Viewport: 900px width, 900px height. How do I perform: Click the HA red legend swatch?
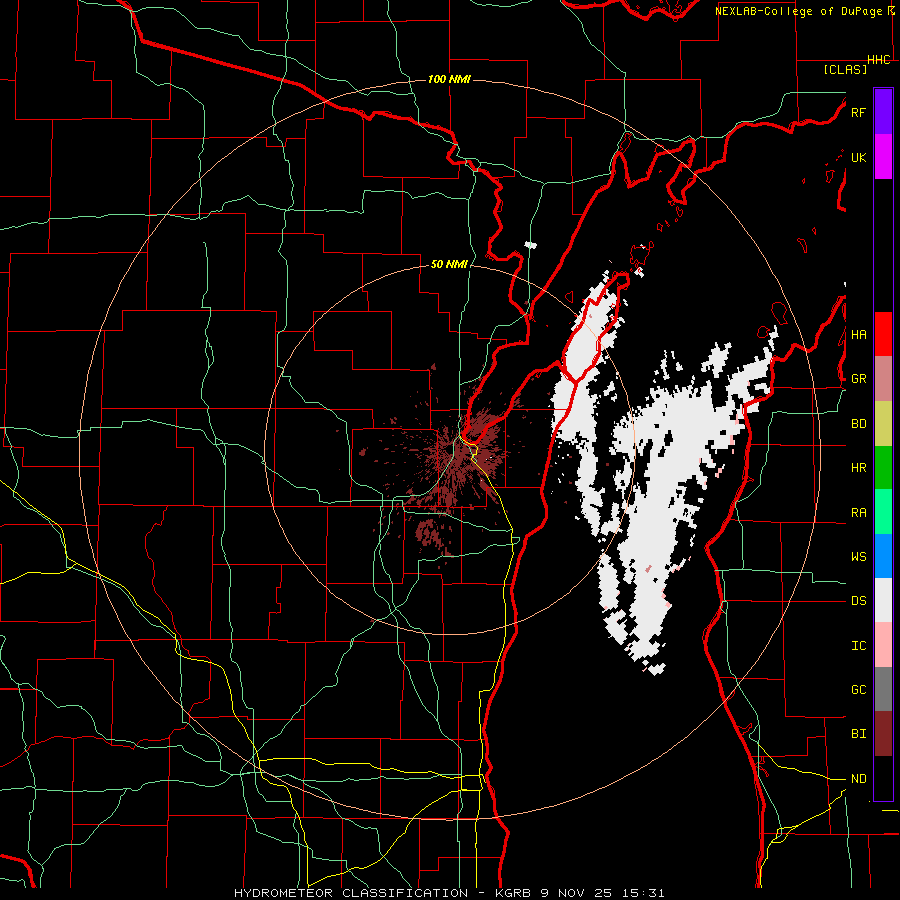point(883,334)
